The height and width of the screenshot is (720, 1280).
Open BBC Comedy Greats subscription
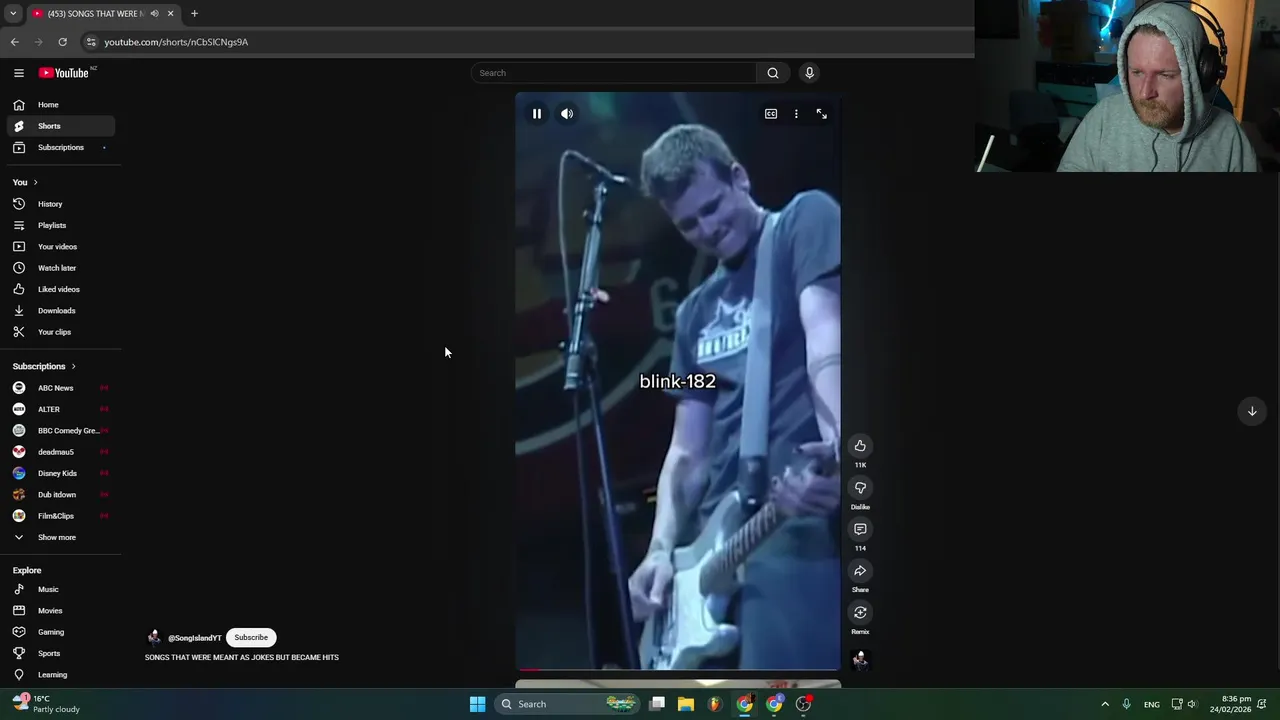[x=60, y=431]
